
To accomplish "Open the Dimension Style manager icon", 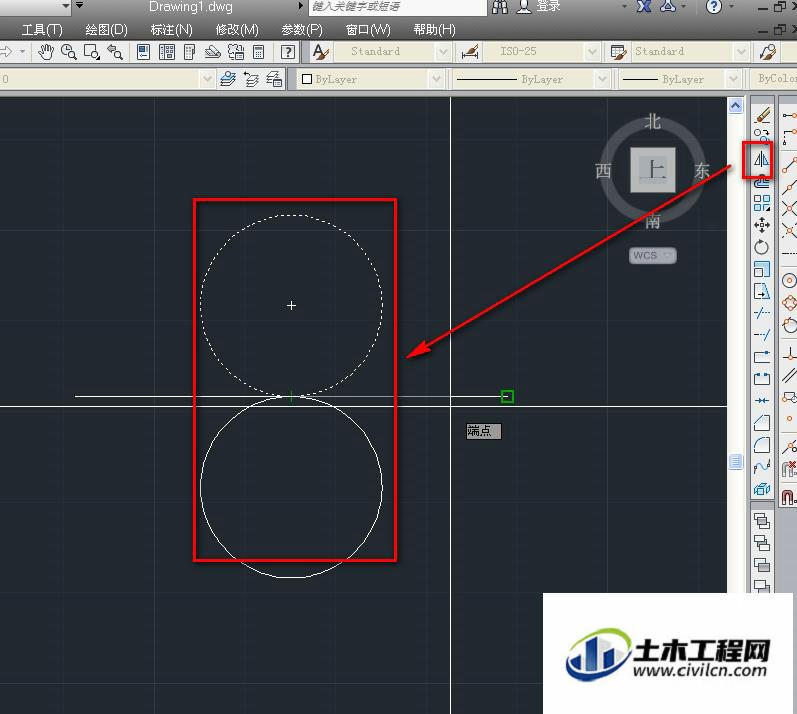I will coord(470,52).
